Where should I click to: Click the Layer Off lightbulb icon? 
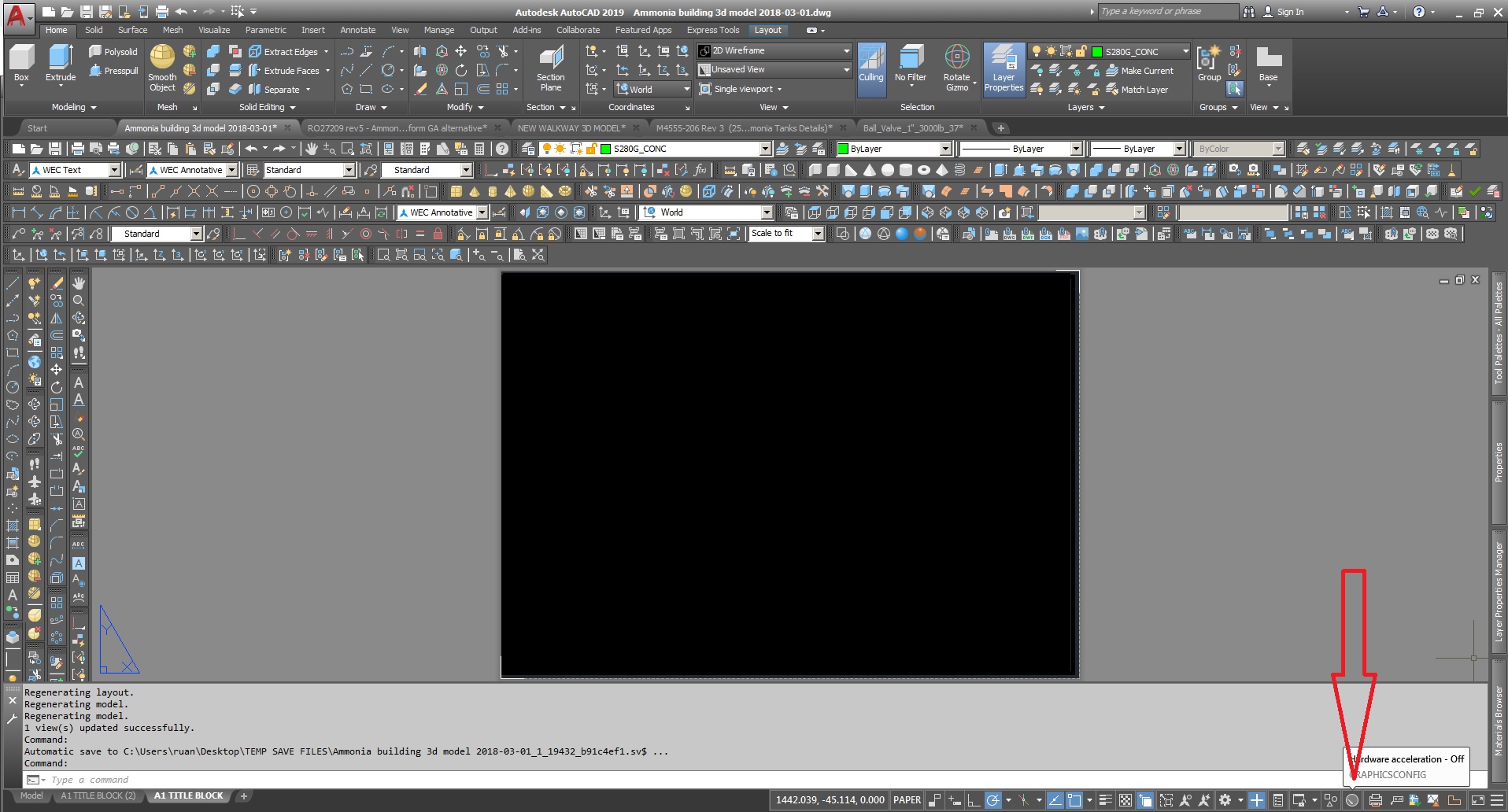point(1037,70)
